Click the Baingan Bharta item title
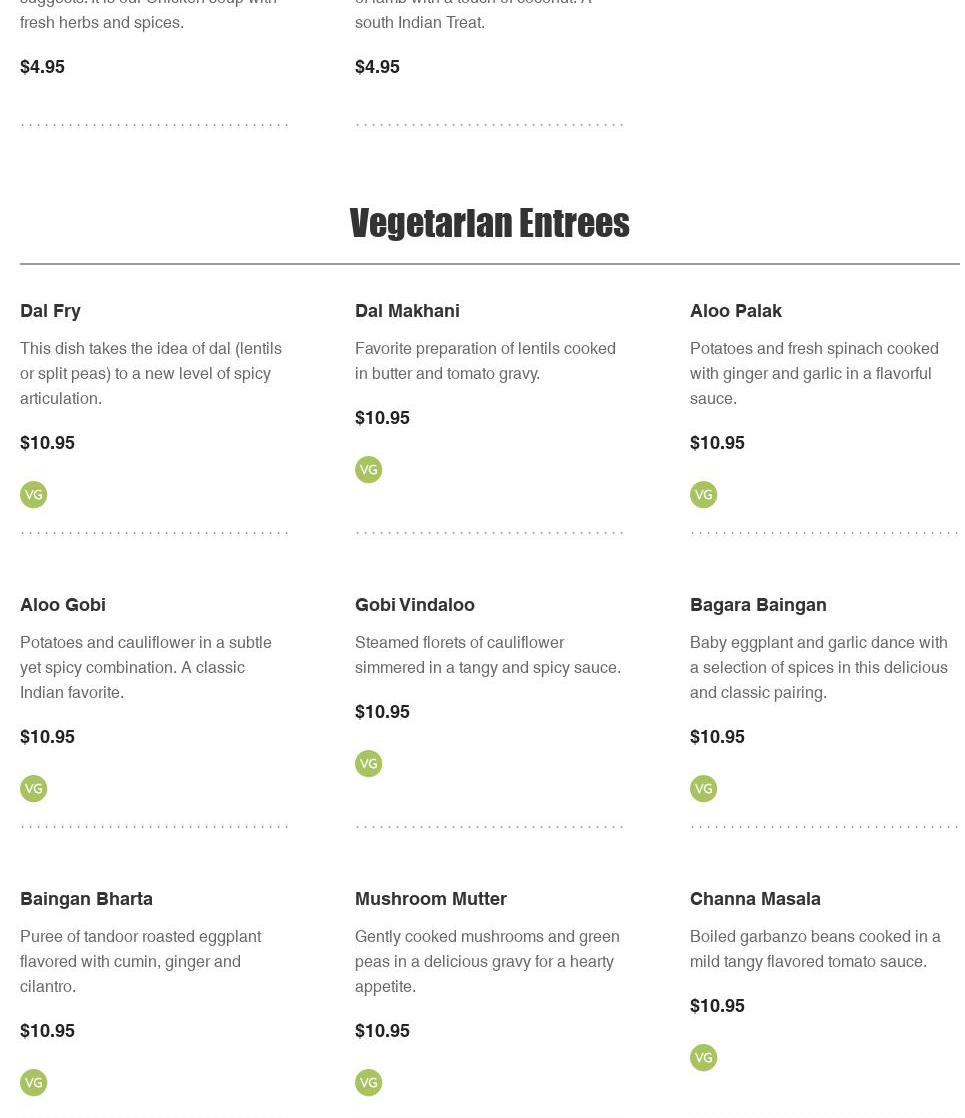Viewport: 965px width, 1118px height. (86, 899)
